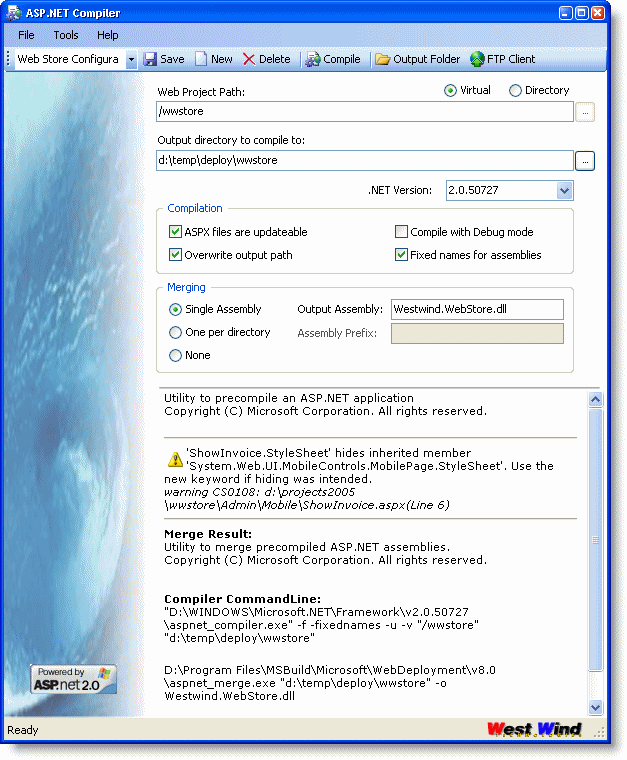The width and height of the screenshot is (627, 760).
Task: Click the Web Project Path input field
Action: point(365,112)
